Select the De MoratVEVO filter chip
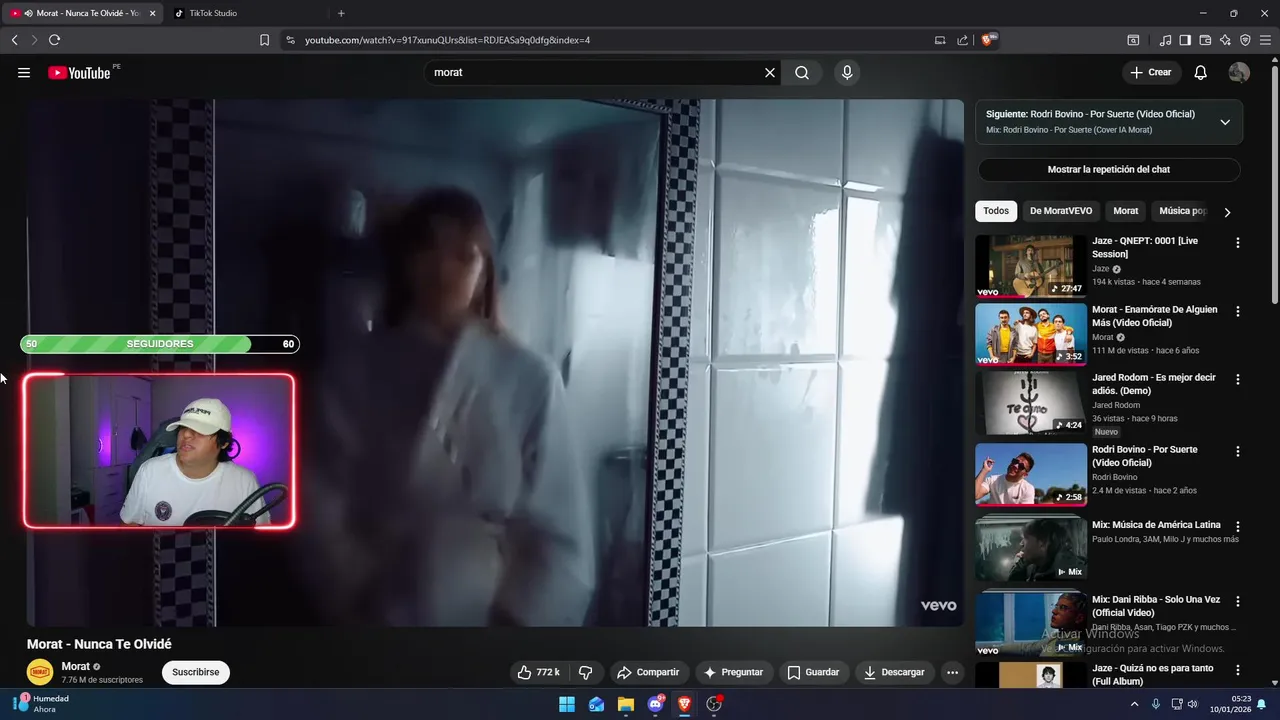The height and width of the screenshot is (720, 1280). 1061,211
